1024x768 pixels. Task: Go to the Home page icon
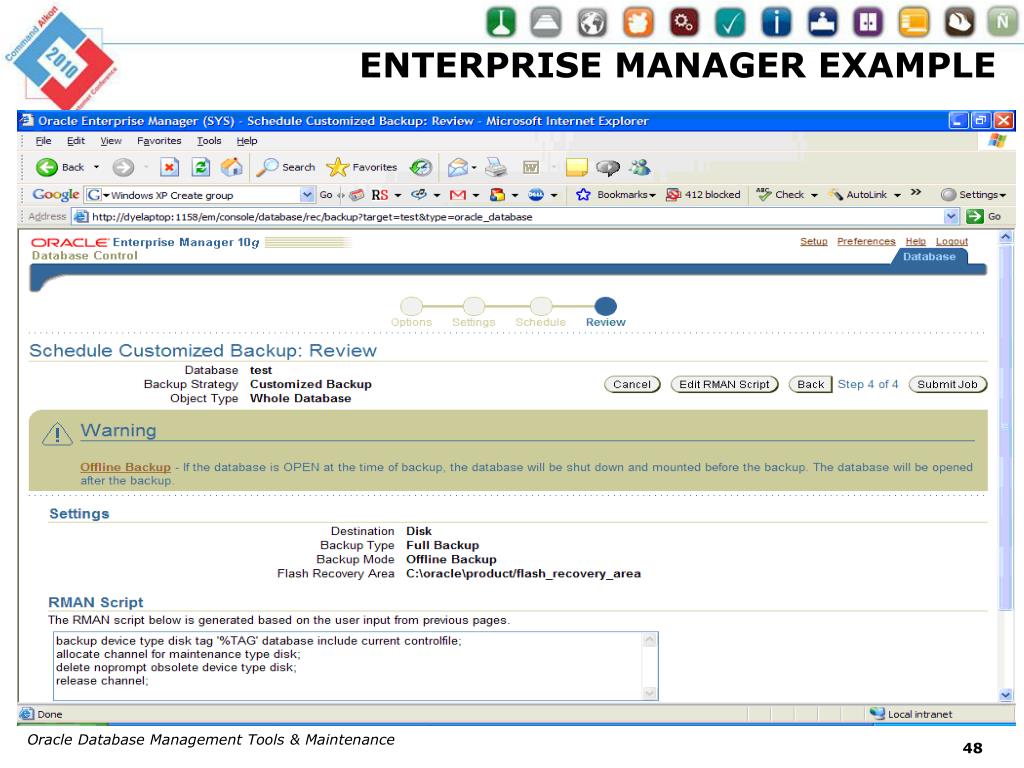(x=231, y=167)
